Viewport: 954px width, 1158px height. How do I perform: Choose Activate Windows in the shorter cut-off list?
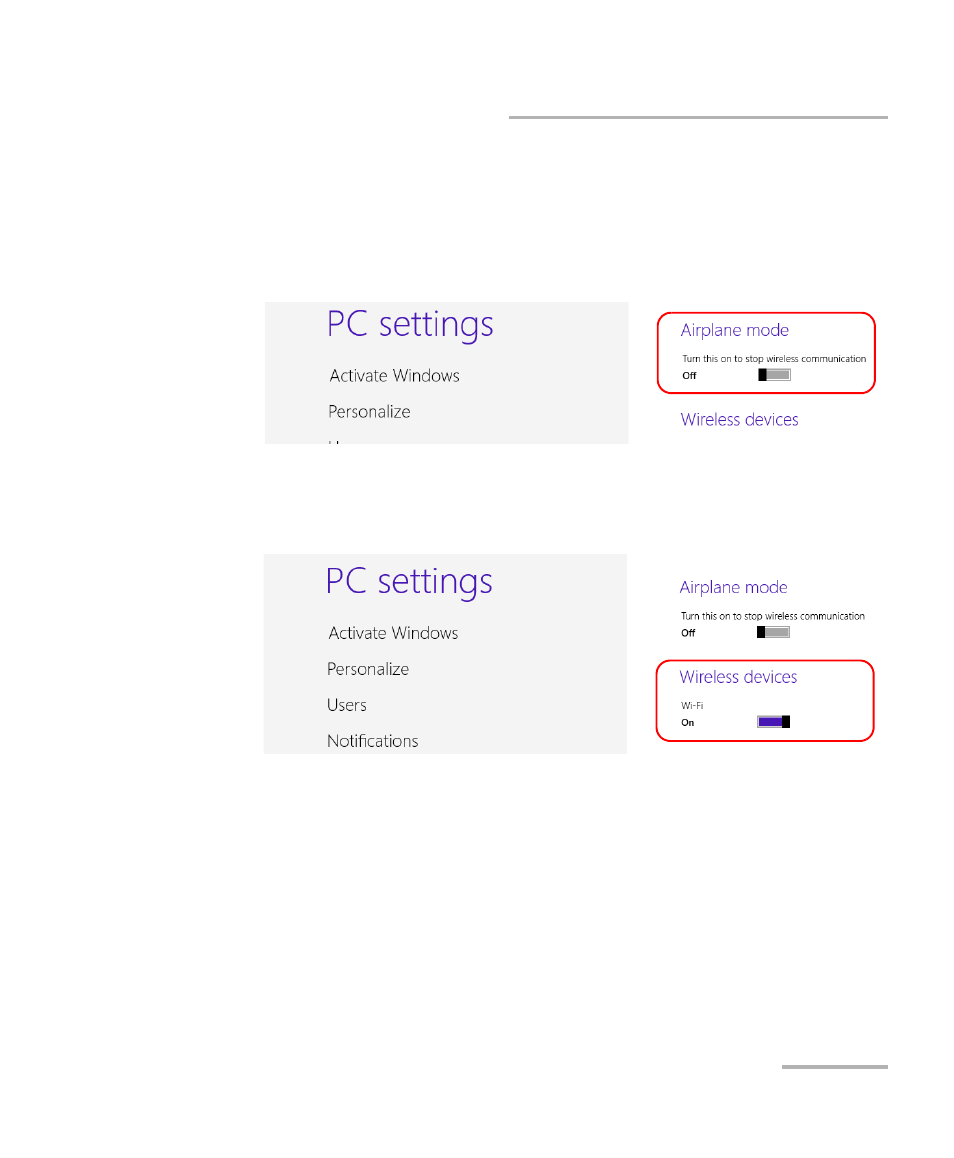[394, 376]
